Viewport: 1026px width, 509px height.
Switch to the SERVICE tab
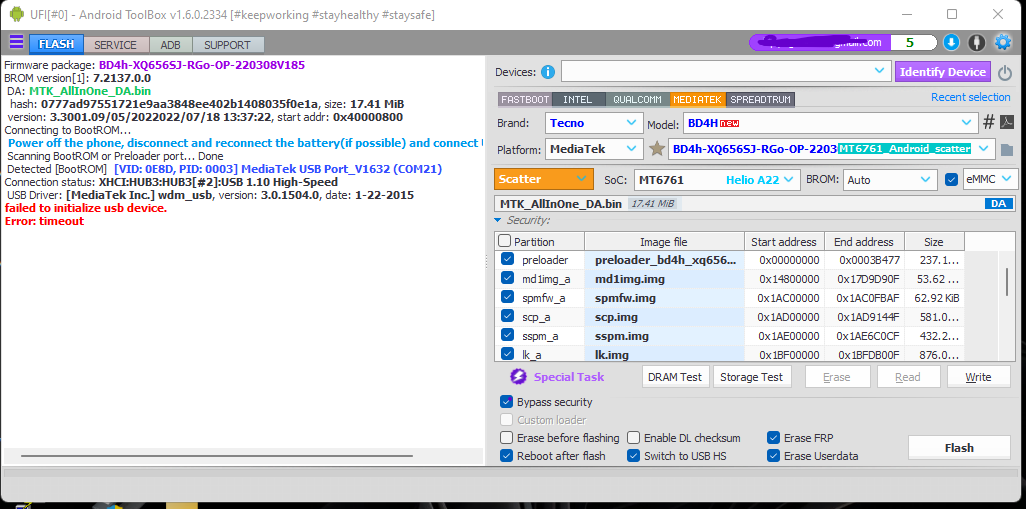coord(115,44)
